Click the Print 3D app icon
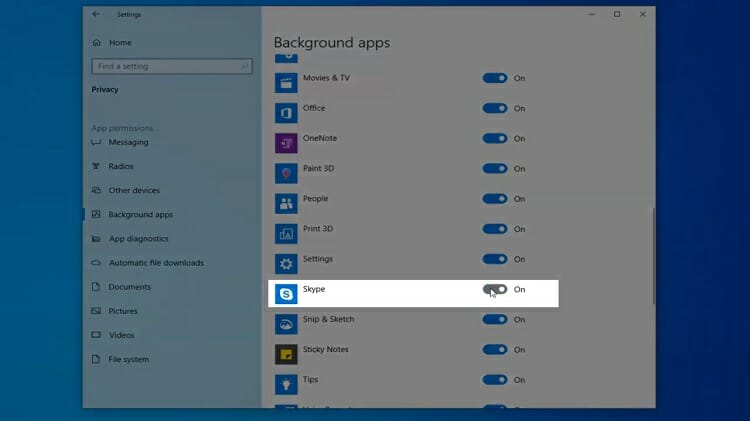Screen dimensions: 750x421 286,233
